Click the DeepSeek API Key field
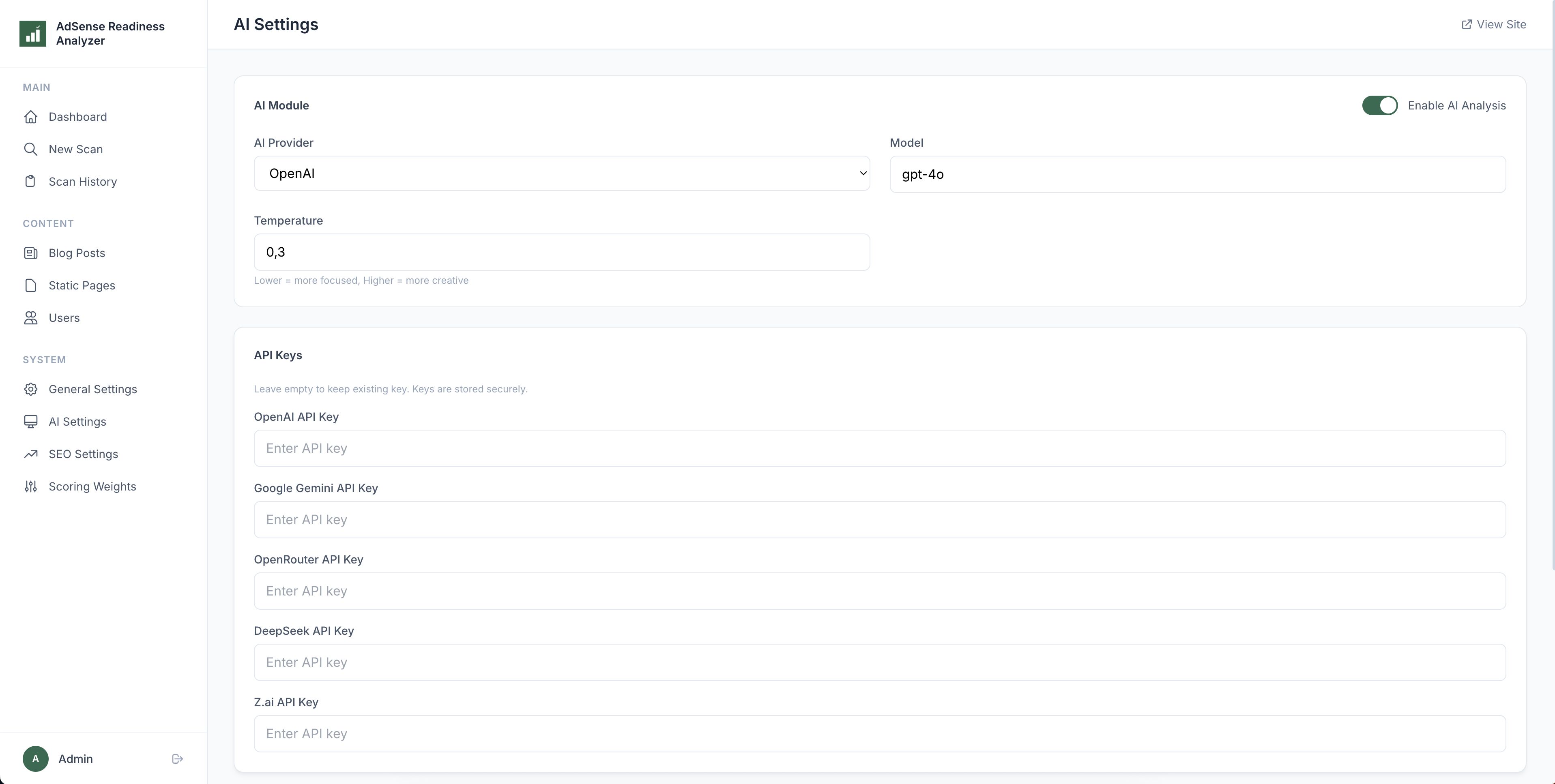Viewport: 1555px width, 784px height. [879, 662]
